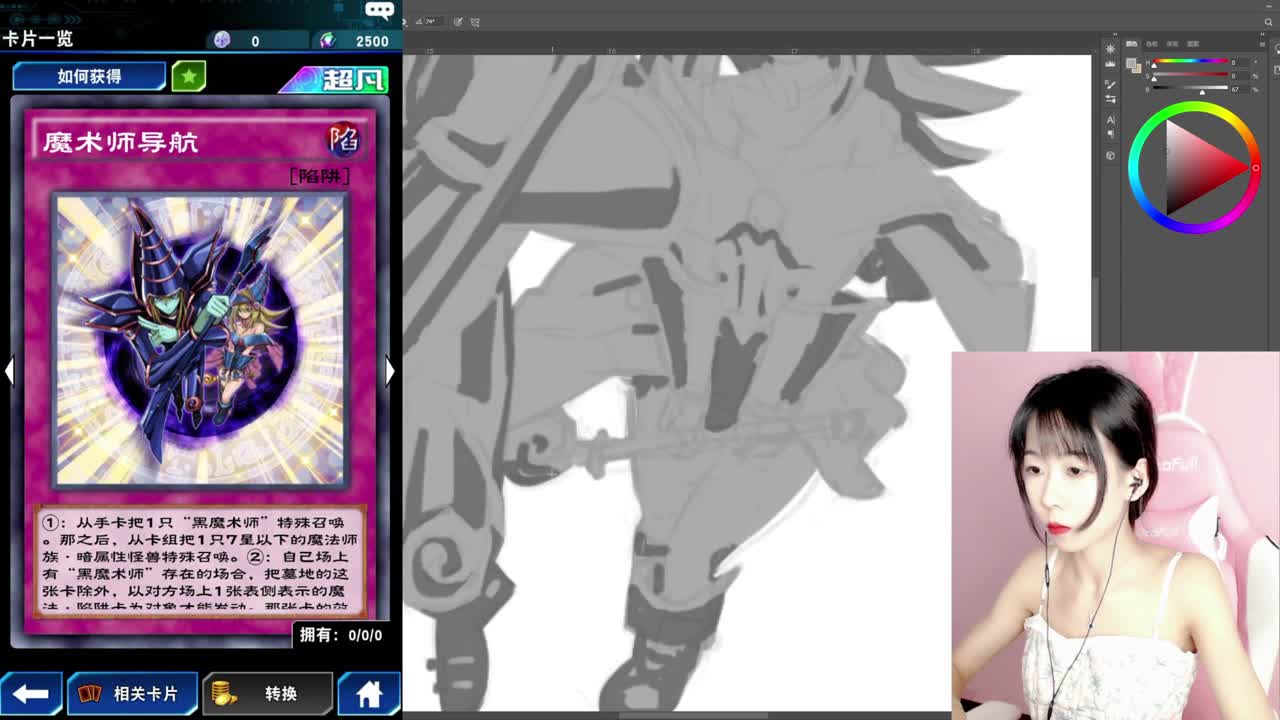The width and height of the screenshot is (1280, 720).
Task: Toggle pressure for size icon in options bar
Action: tap(458, 22)
